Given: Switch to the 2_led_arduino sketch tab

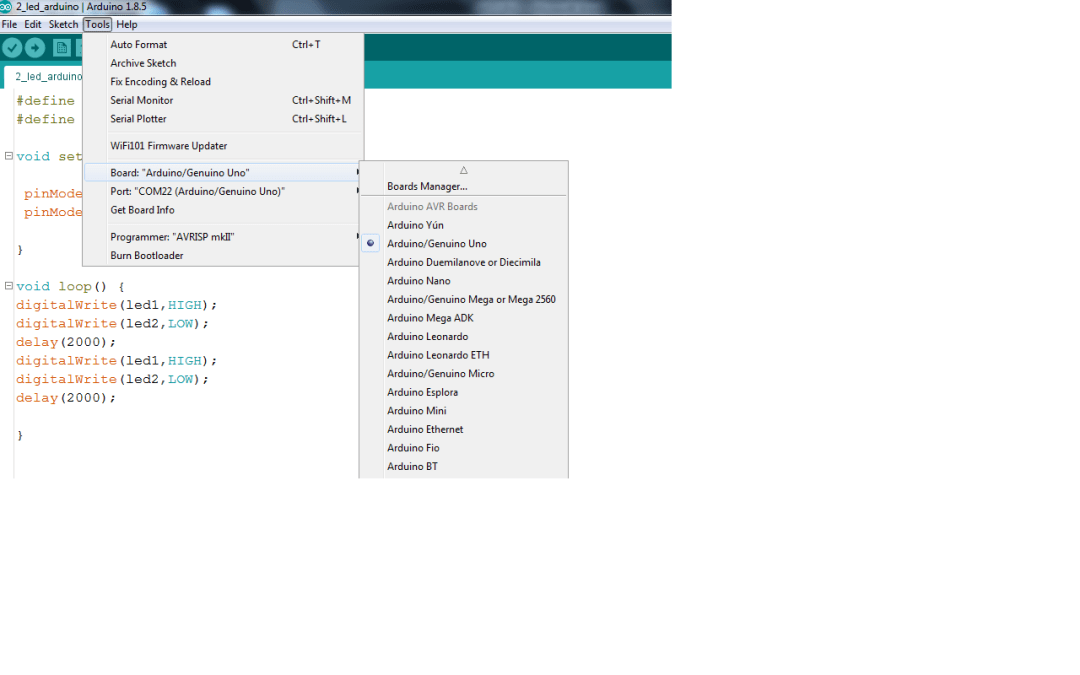Looking at the screenshot, I should click(x=45, y=76).
